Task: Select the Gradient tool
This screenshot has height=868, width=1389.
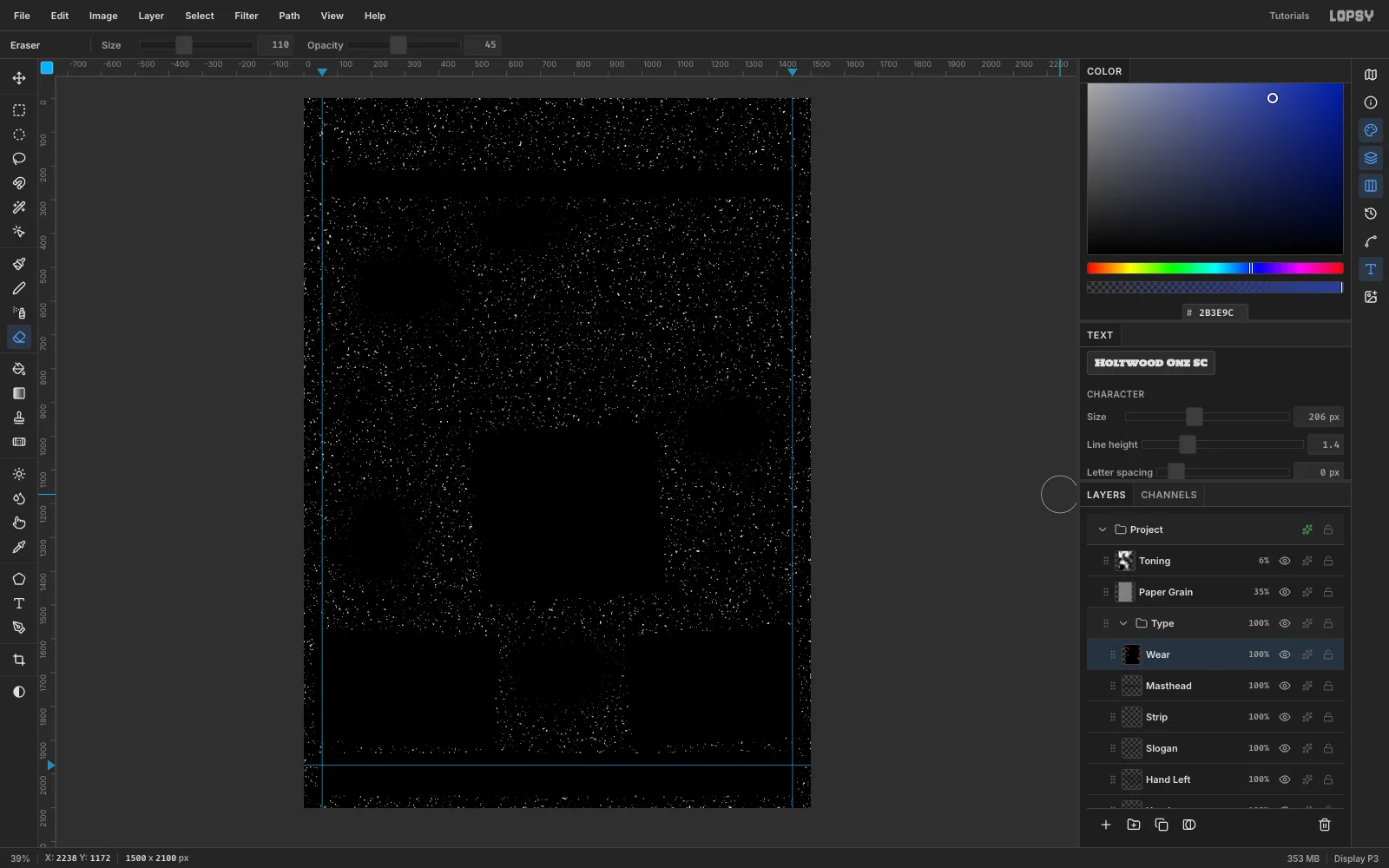Action: [x=18, y=393]
